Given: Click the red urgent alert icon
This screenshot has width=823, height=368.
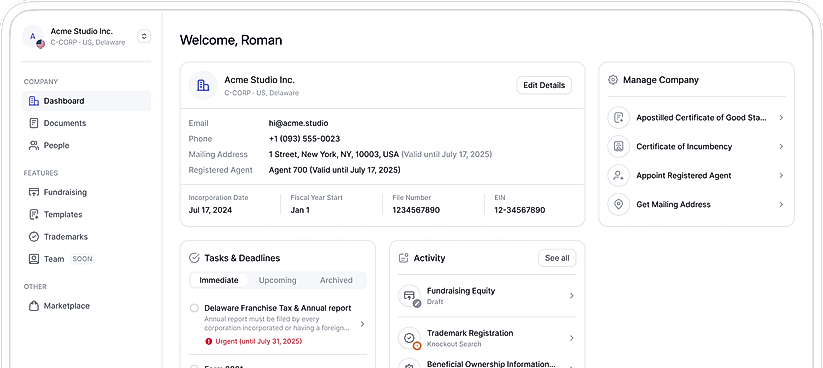Looking at the screenshot, I should [x=208, y=341].
